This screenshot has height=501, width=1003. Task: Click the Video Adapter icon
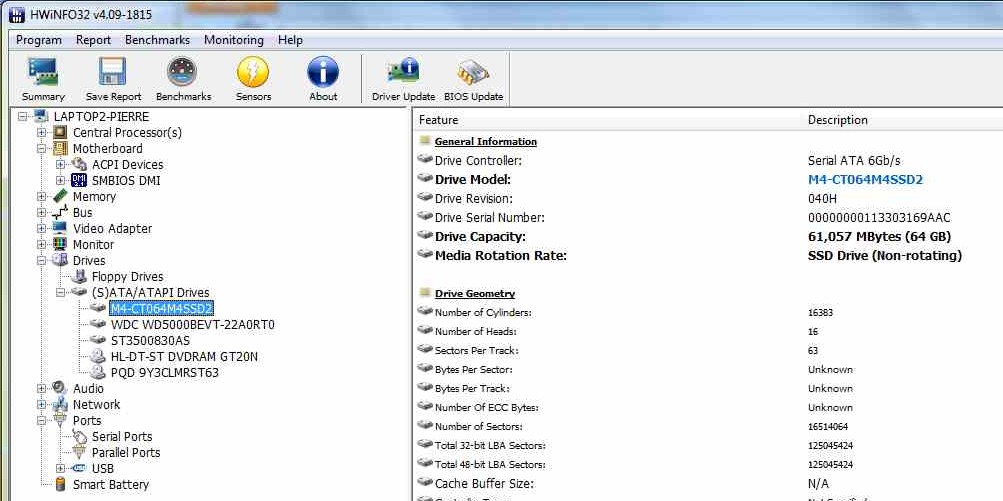click(60, 228)
